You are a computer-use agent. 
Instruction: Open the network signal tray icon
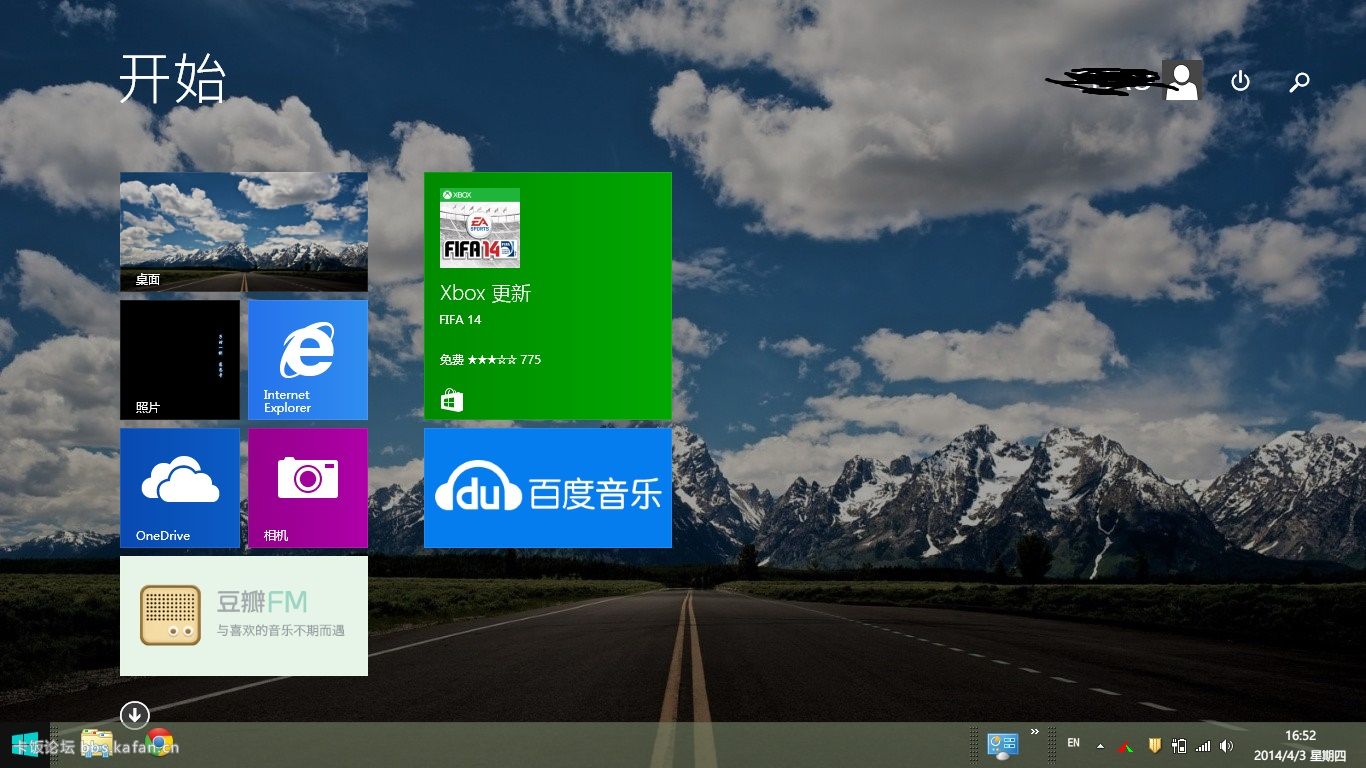pos(1203,746)
